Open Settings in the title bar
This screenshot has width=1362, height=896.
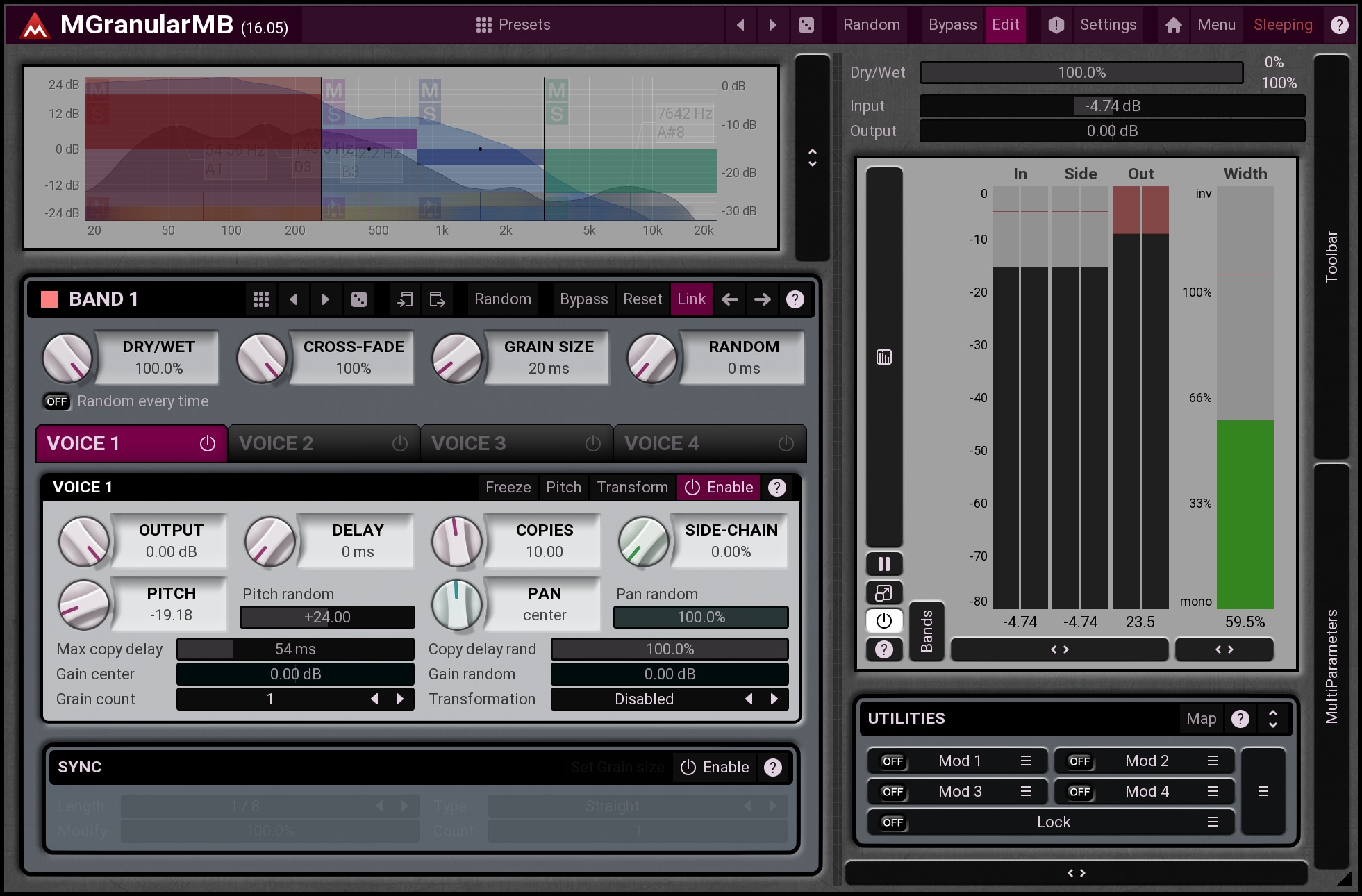coord(1108,25)
